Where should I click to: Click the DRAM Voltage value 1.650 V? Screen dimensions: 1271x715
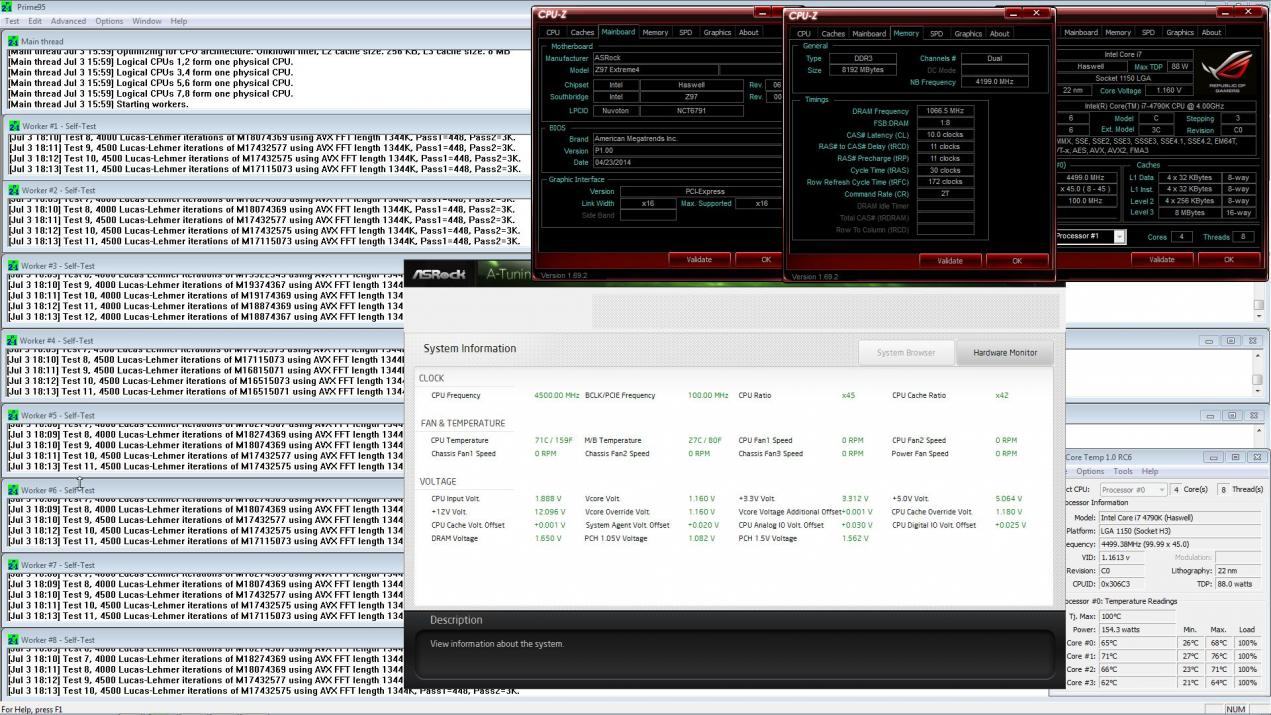(548, 539)
